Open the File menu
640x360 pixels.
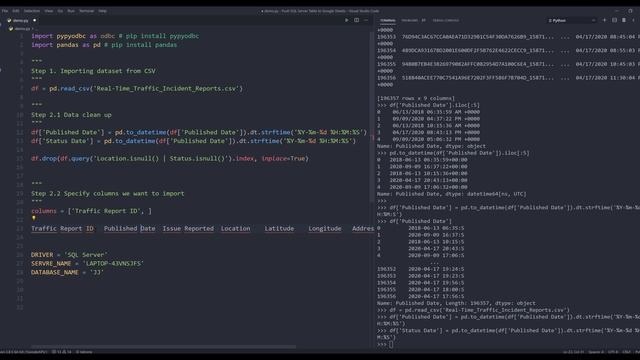5,11
